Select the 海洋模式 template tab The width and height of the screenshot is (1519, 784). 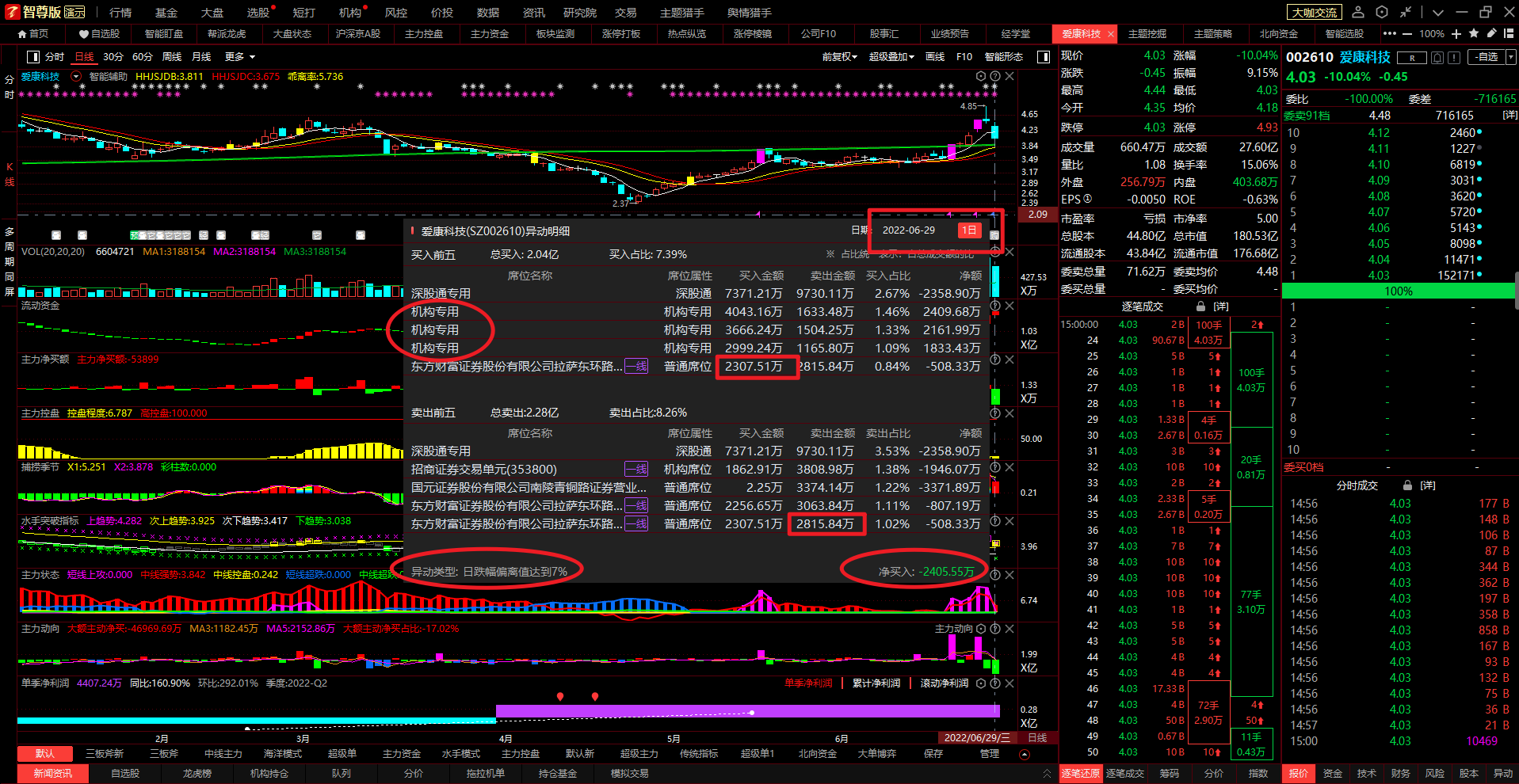click(283, 753)
